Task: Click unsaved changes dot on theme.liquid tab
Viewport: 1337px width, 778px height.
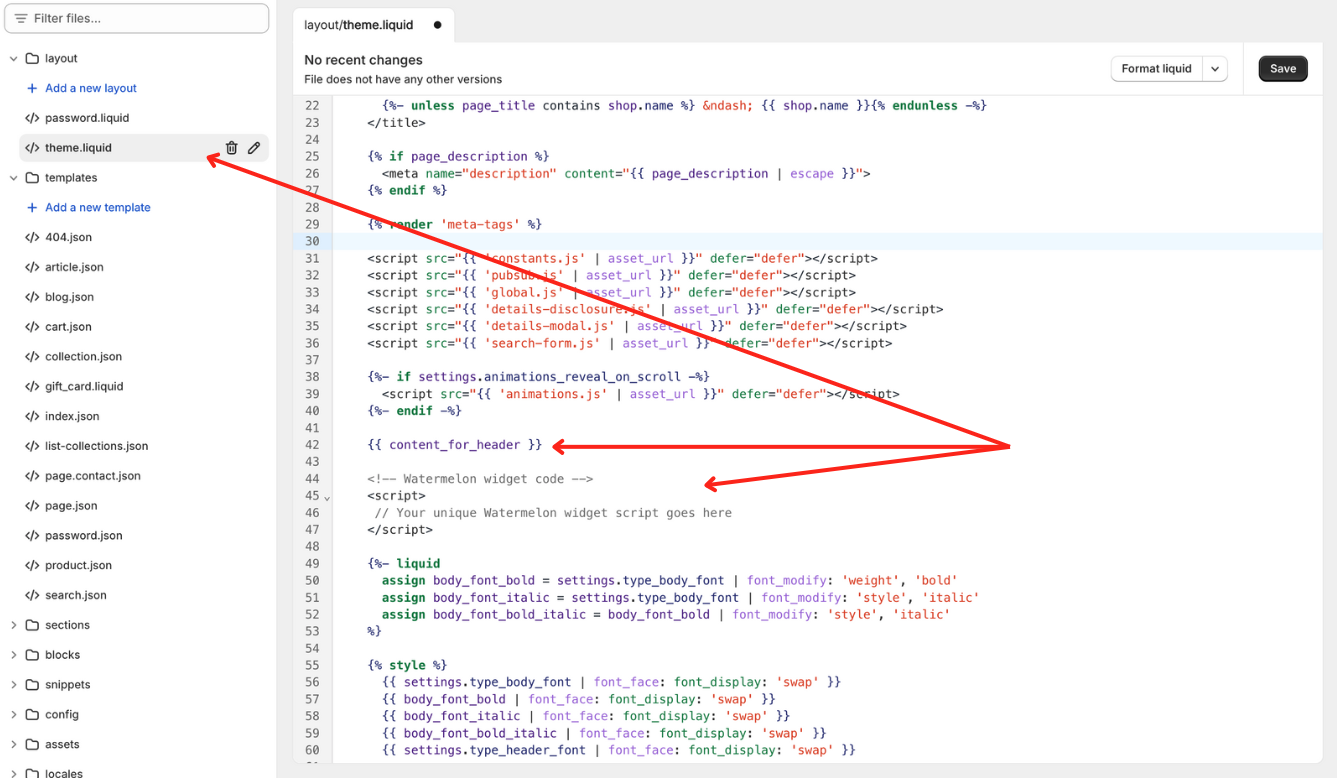Action: point(437,25)
